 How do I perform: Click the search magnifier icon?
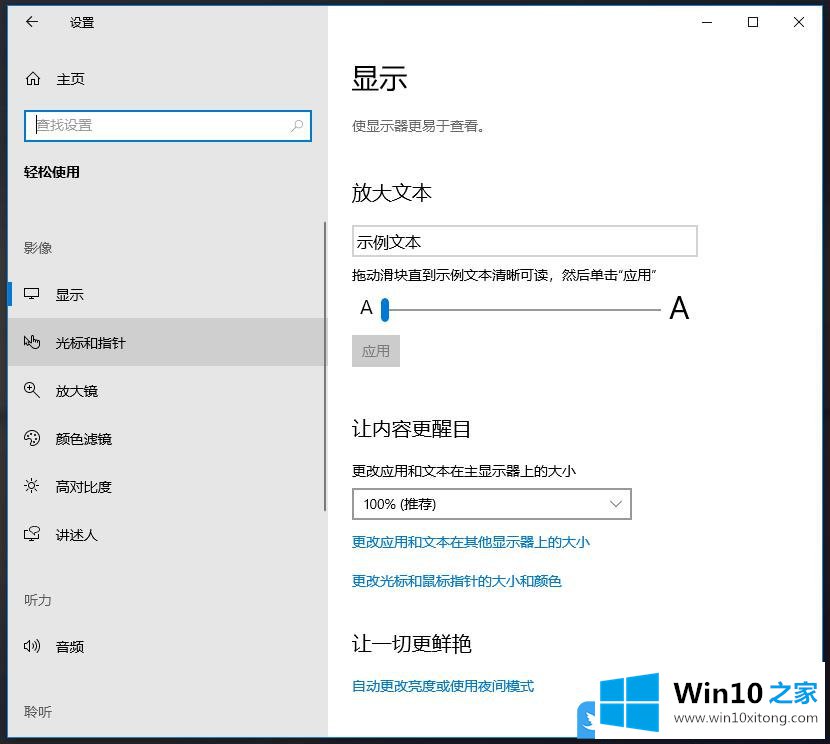[x=297, y=126]
